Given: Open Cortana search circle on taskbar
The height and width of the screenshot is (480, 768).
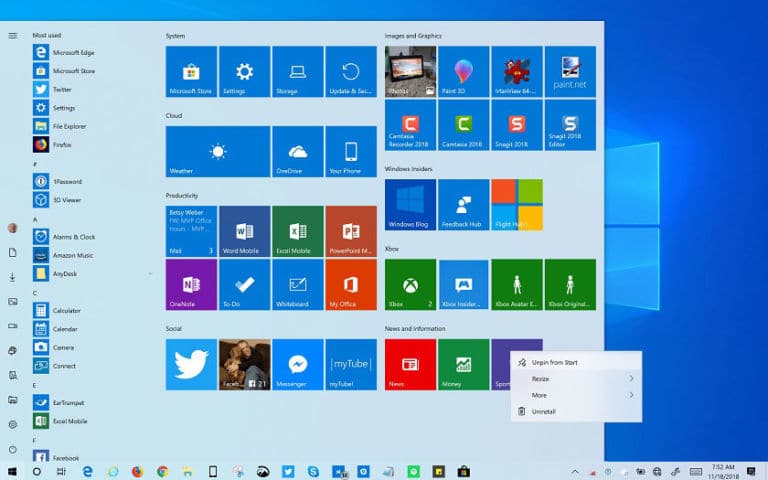Looking at the screenshot, I should [x=37, y=472].
